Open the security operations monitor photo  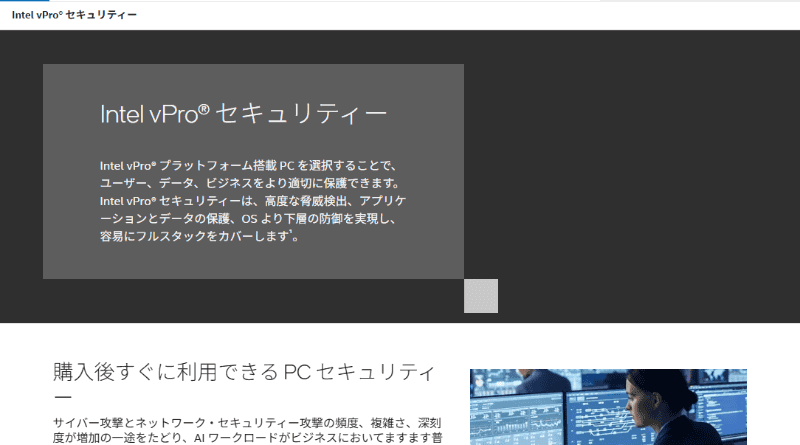point(608,407)
